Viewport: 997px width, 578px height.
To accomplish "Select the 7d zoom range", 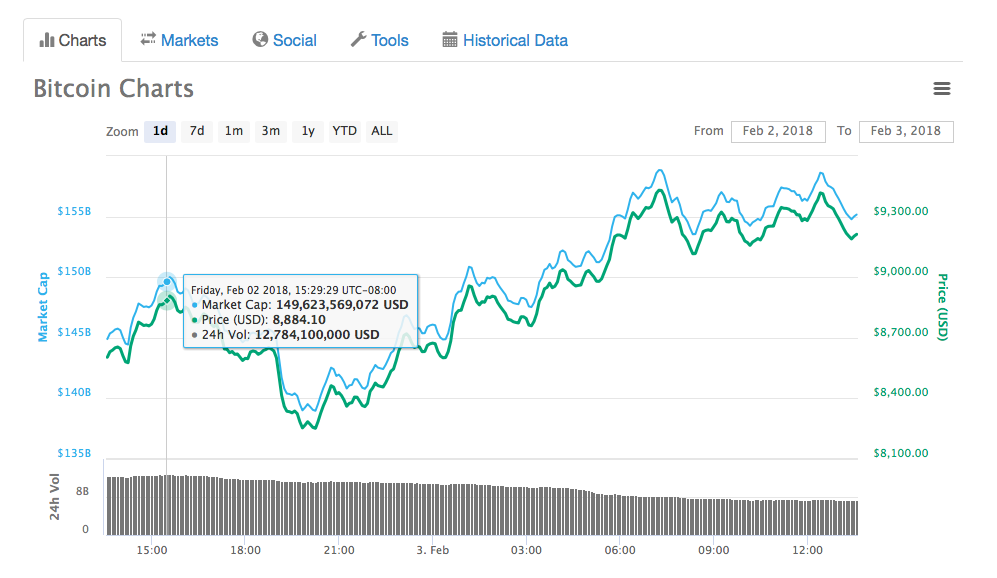I will [196, 131].
